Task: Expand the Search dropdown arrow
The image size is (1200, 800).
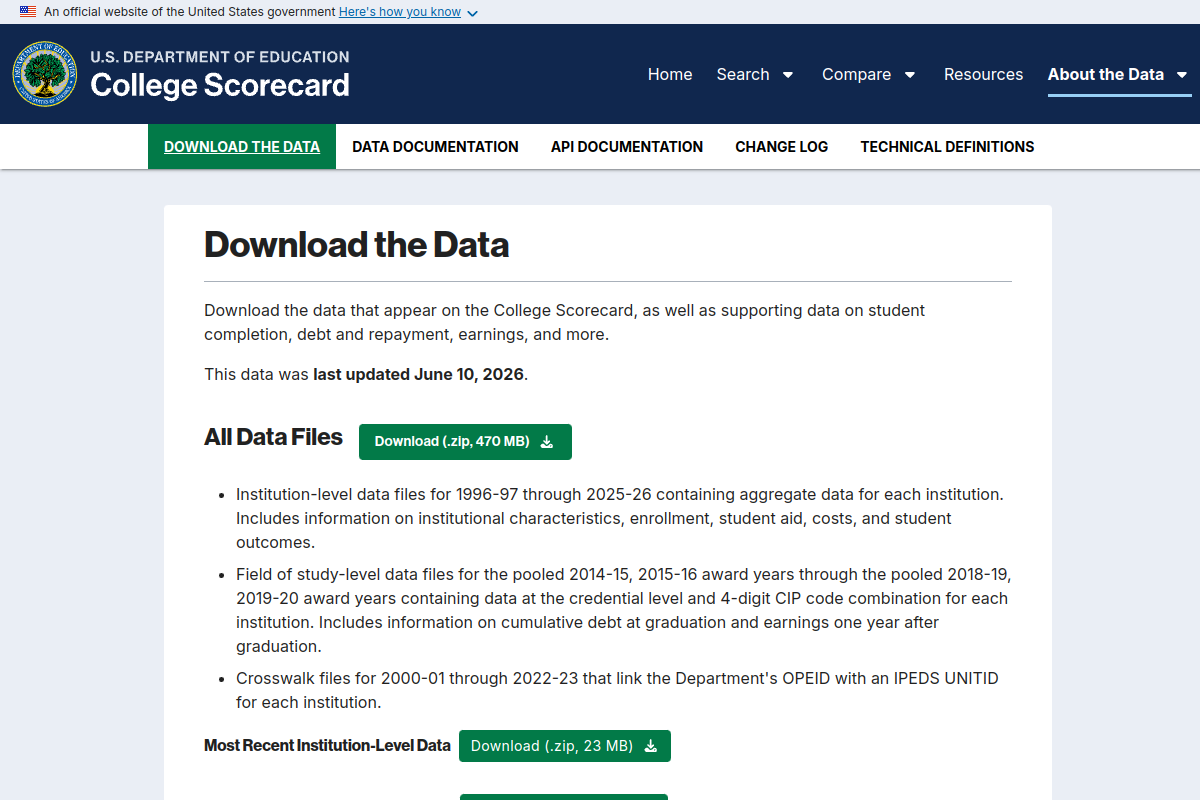Action: 788,75
